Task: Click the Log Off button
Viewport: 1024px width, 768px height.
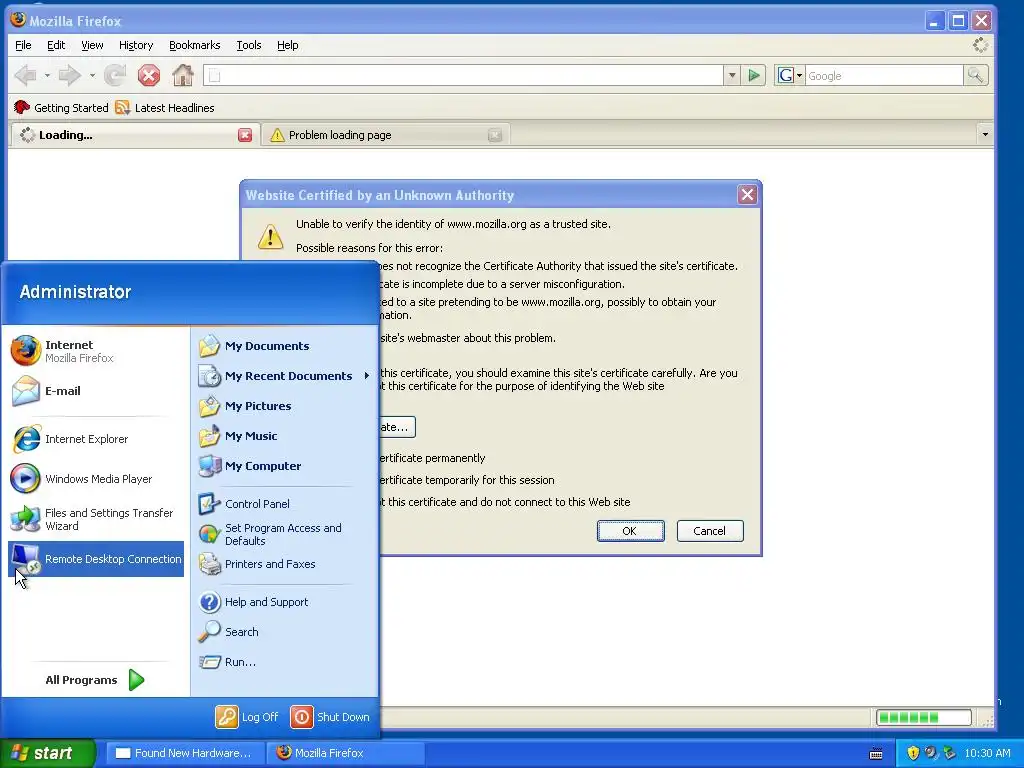Action: coord(247,717)
